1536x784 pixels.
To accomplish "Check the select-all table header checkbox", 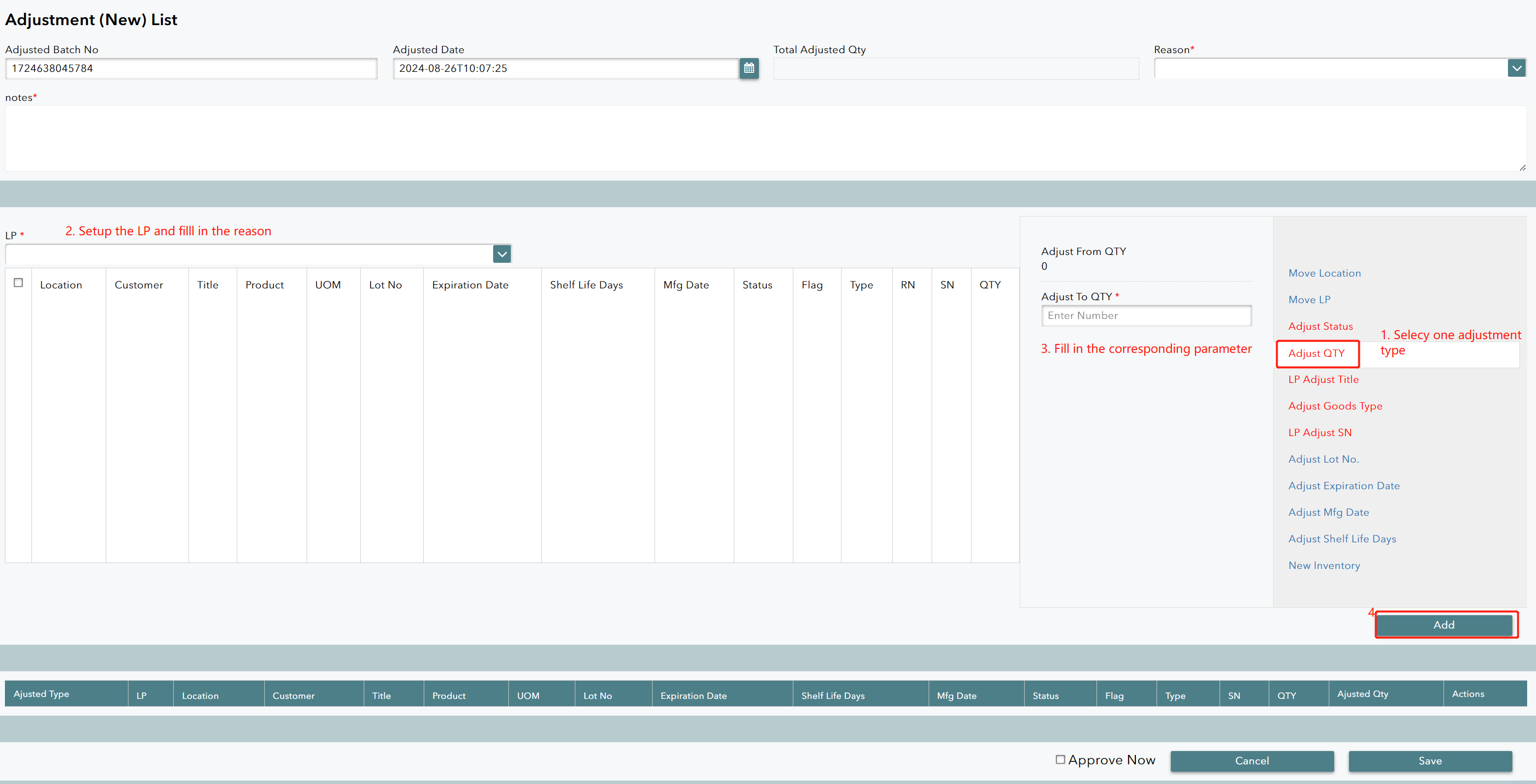I will [19, 282].
